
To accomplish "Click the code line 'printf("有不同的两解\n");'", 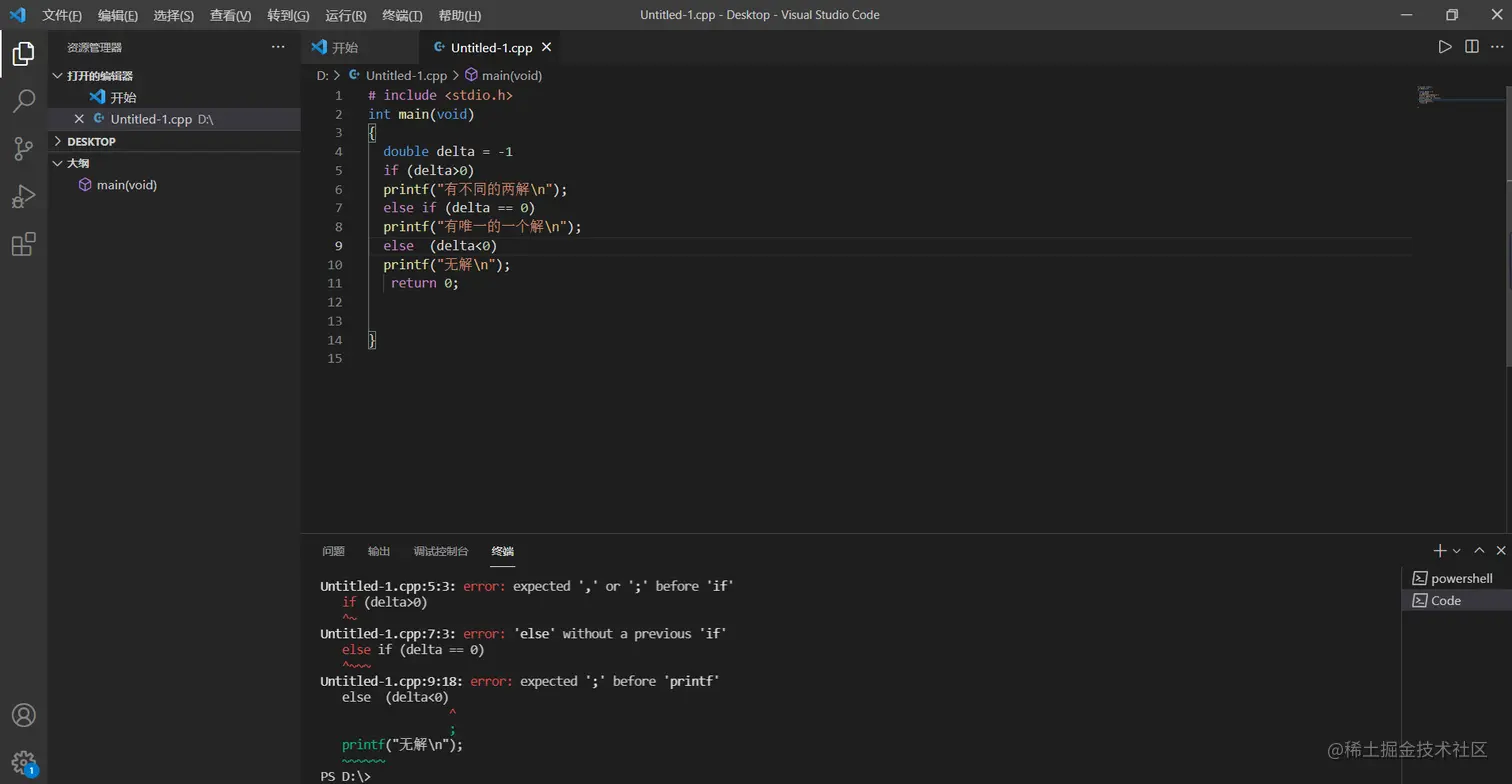I will (x=475, y=190).
